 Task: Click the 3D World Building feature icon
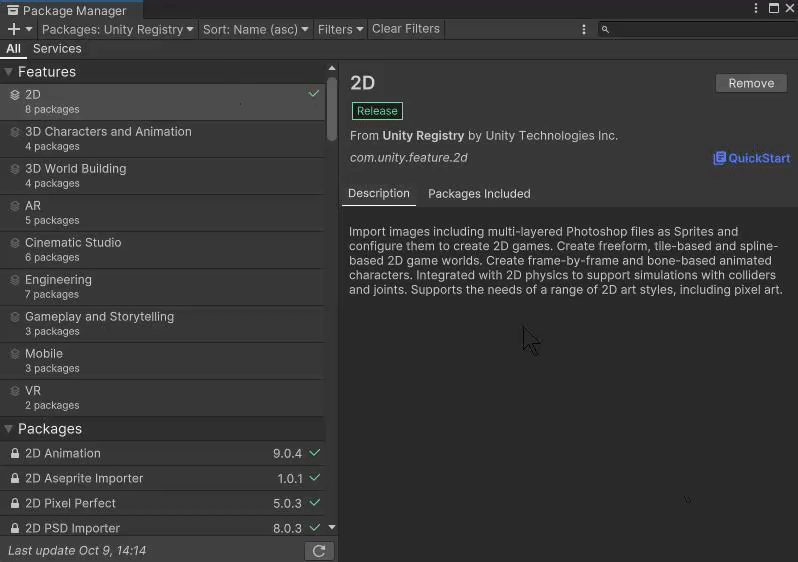[15, 169]
